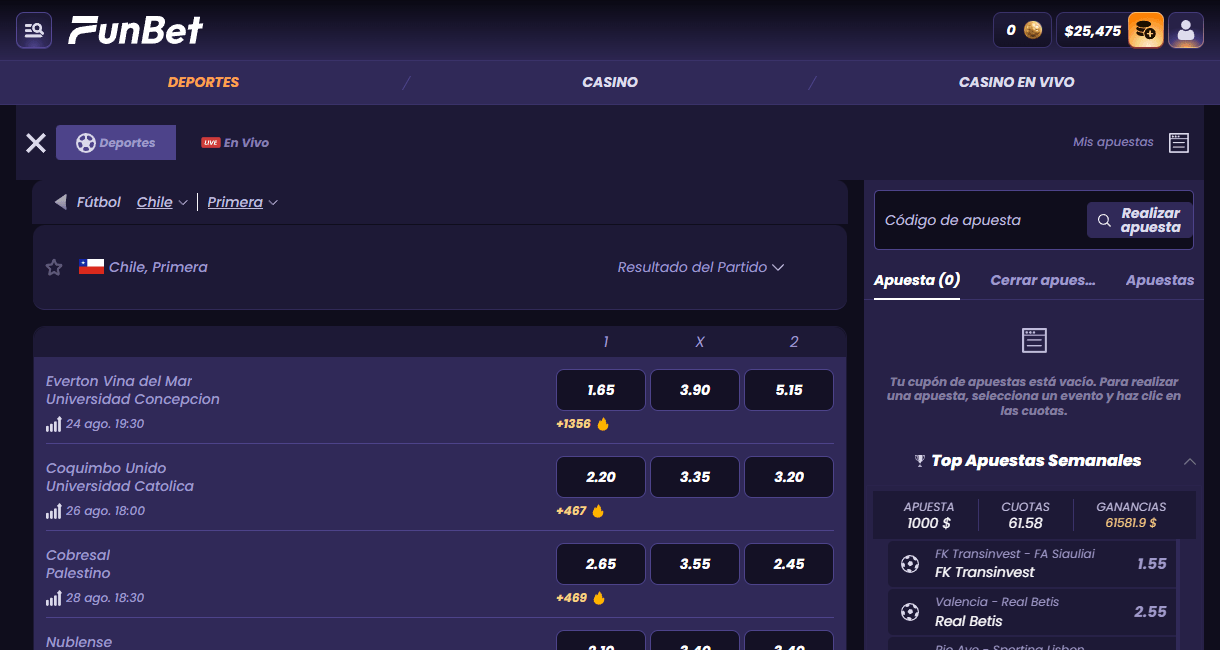Select draw odds 3.90 for Everton match

coord(695,390)
